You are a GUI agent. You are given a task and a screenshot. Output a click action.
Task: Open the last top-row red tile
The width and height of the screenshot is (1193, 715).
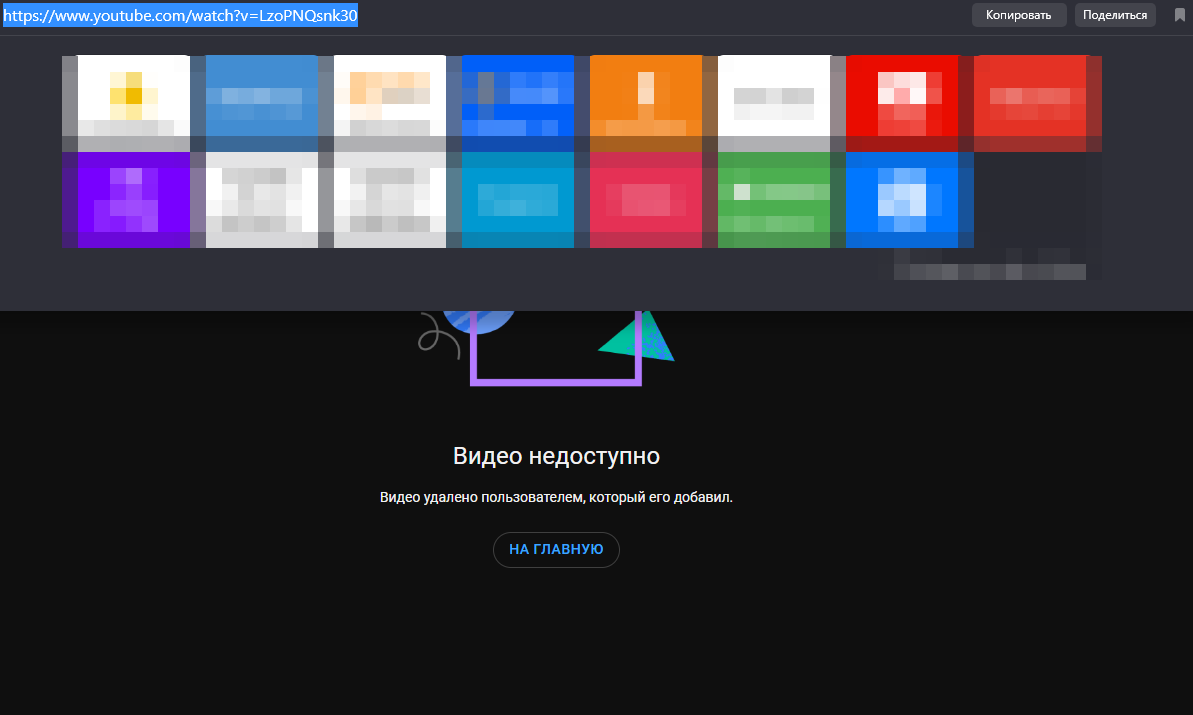[x=1030, y=96]
